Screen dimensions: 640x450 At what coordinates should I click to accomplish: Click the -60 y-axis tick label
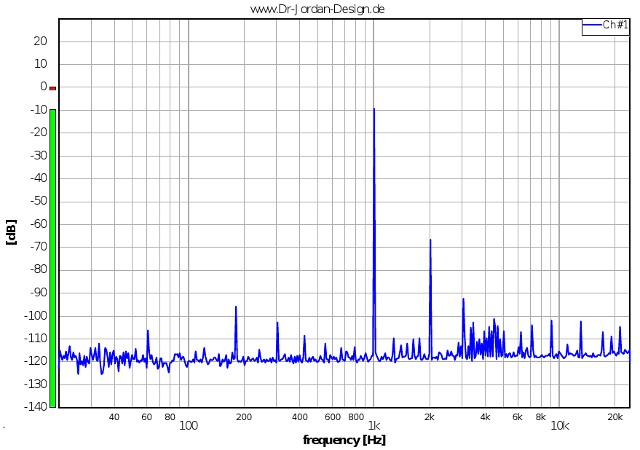click(39, 224)
